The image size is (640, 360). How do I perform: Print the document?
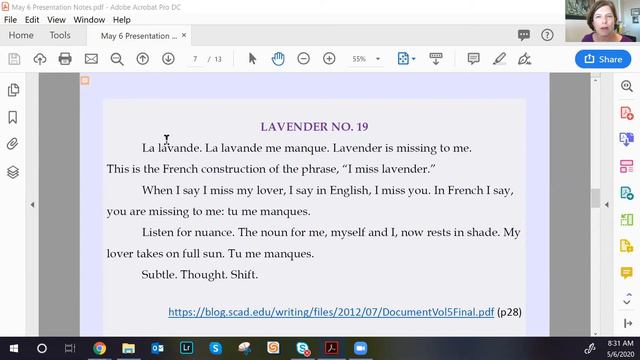pyautogui.click(x=65, y=59)
